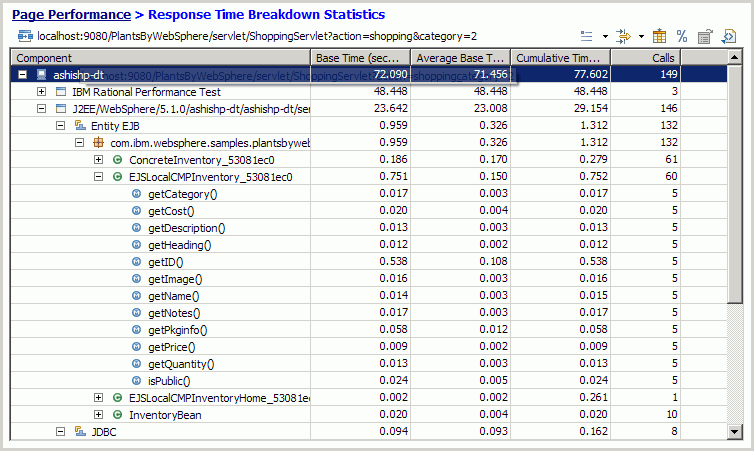Screen dimensions: 754x451
Task: Click the localhost:9080 ShoppingServlet URL text
Action: pyautogui.click(x=257, y=36)
